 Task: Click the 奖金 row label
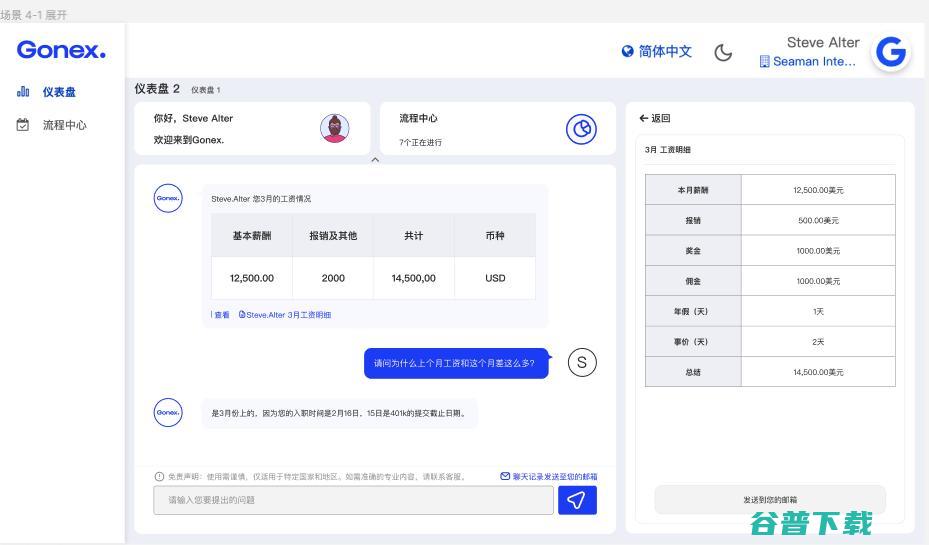tap(693, 251)
